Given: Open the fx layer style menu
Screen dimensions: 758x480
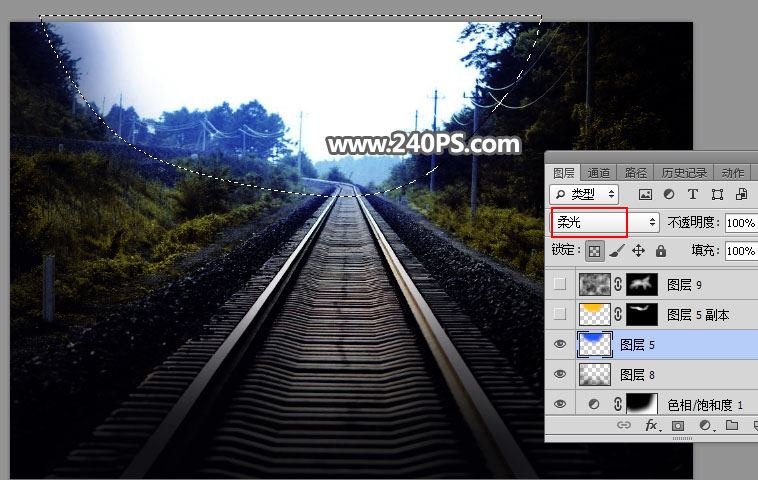Looking at the screenshot, I should pos(652,426).
